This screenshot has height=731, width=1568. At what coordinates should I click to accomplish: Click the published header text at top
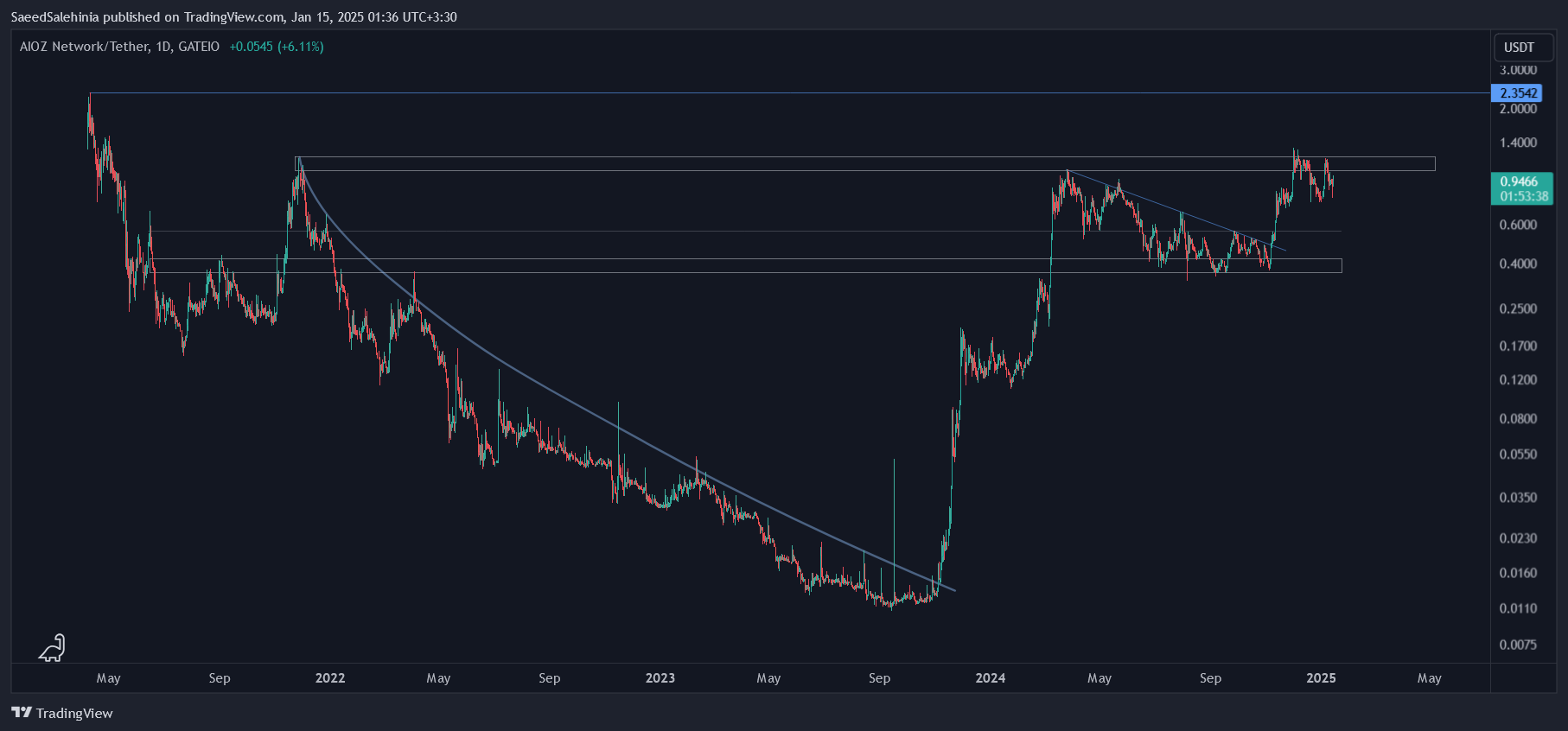click(x=234, y=17)
